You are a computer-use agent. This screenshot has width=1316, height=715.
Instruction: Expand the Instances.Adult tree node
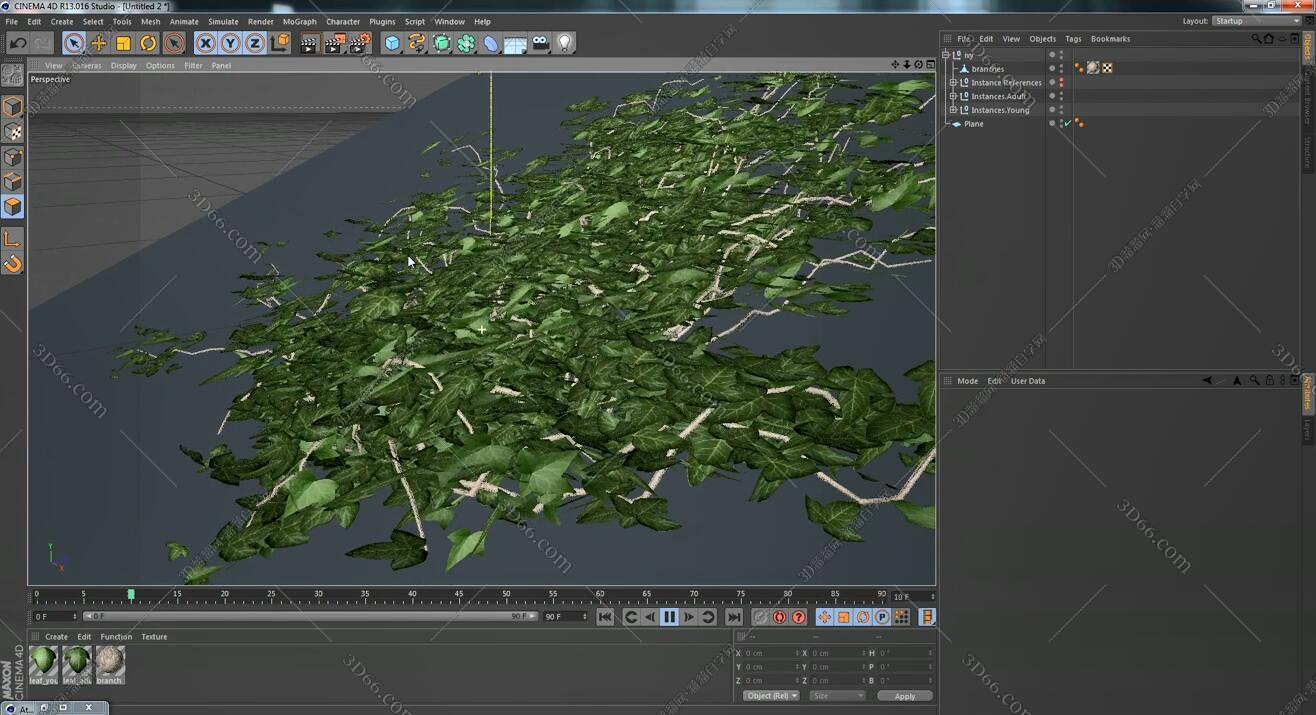pyautogui.click(x=953, y=97)
